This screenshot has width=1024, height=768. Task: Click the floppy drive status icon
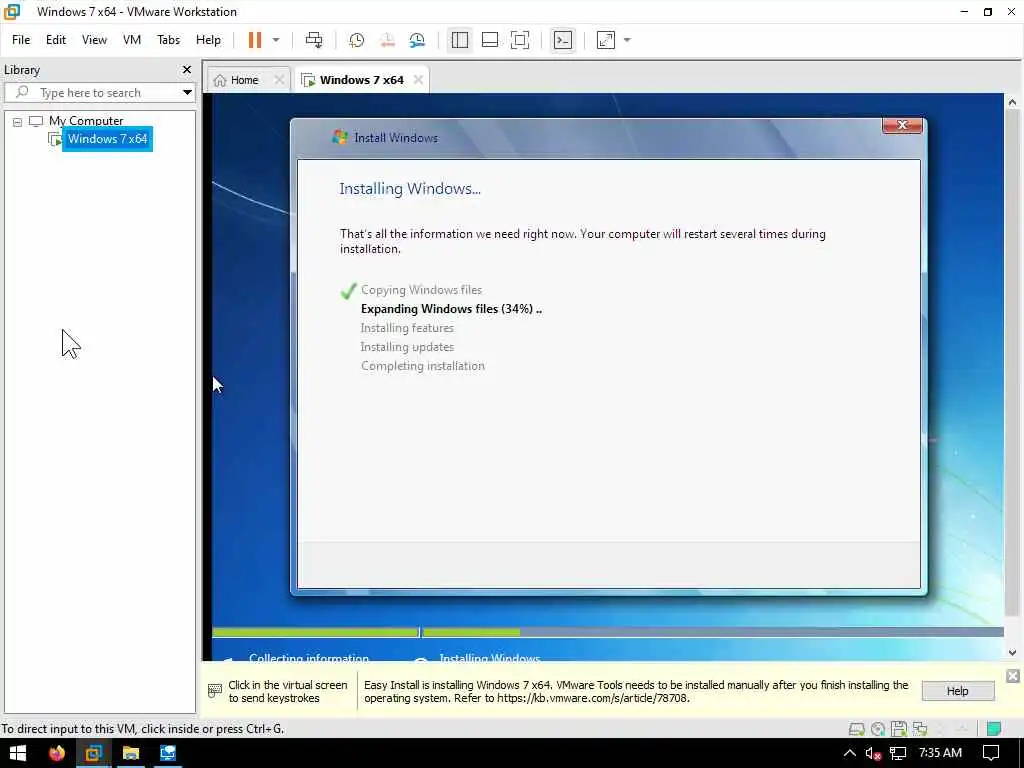[899, 729]
